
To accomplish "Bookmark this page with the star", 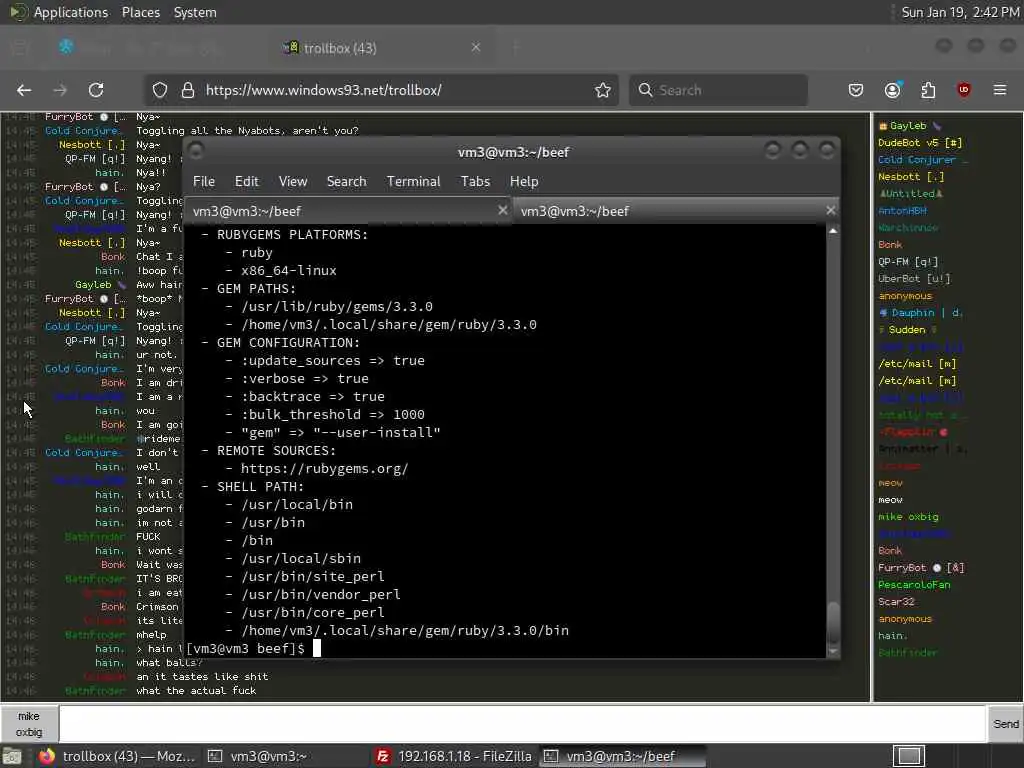I will pos(602,90).
